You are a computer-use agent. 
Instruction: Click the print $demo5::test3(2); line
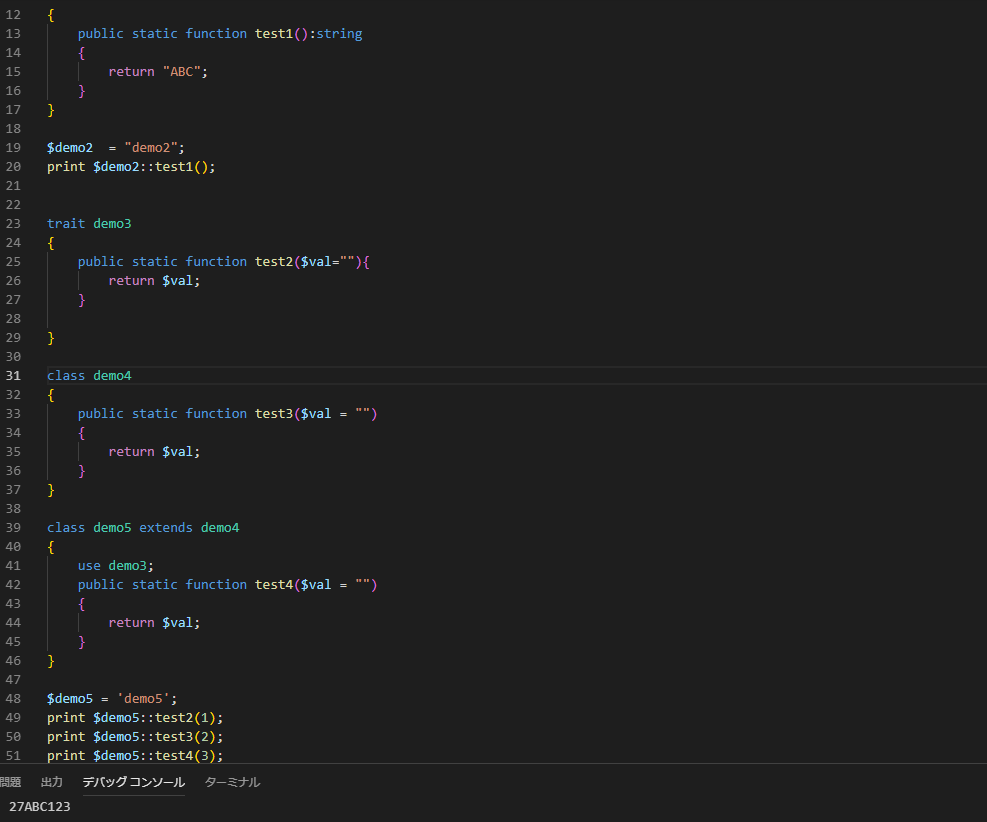[x=135, y=736]
